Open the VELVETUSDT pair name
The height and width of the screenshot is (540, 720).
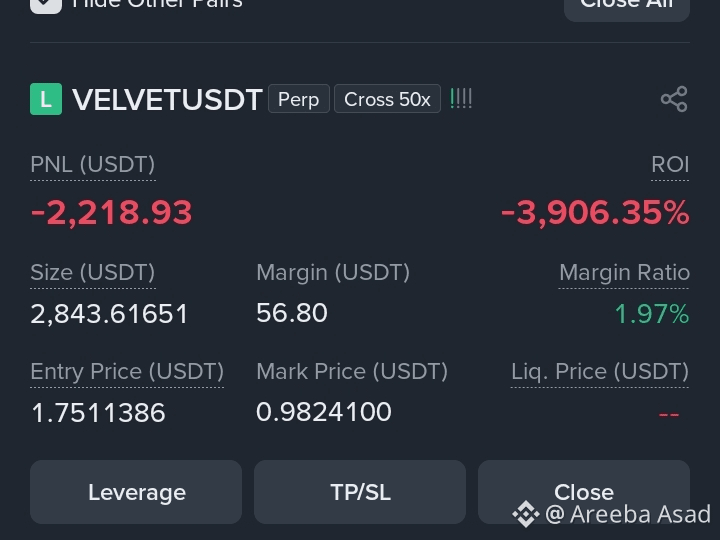point(167,99)
